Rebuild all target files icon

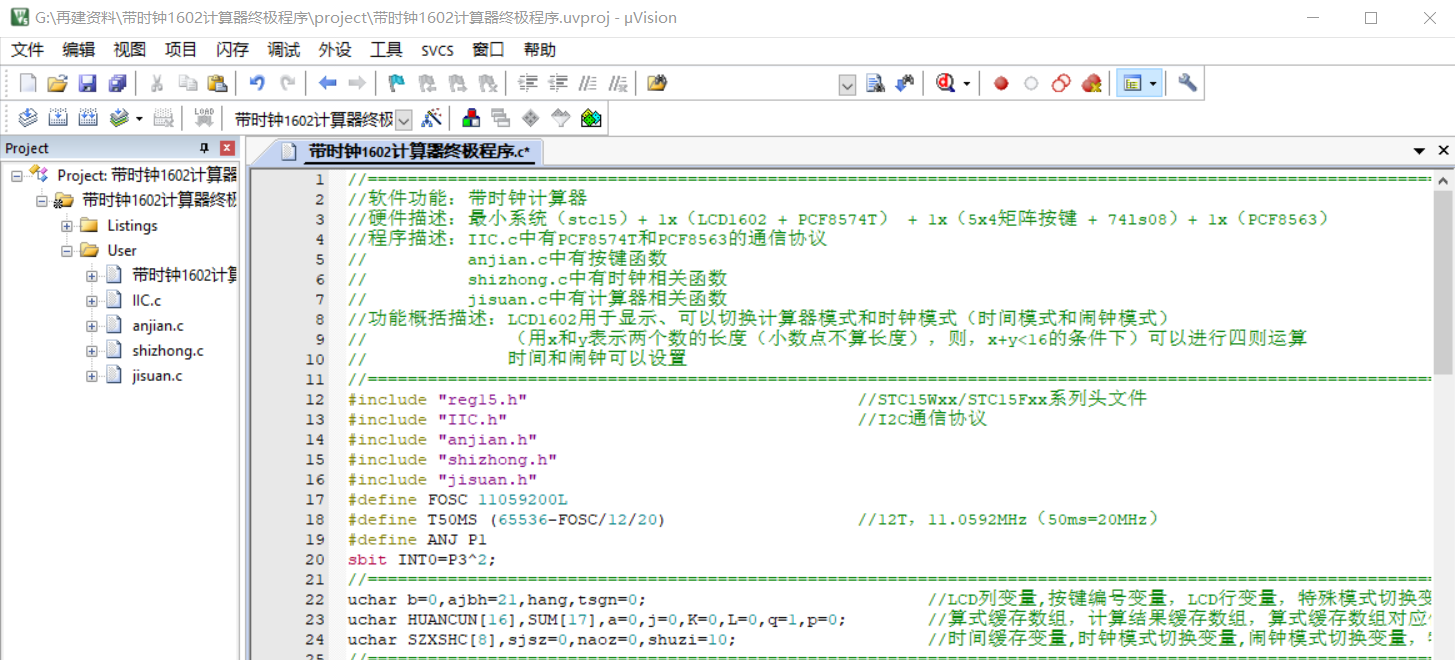[88, 118]
